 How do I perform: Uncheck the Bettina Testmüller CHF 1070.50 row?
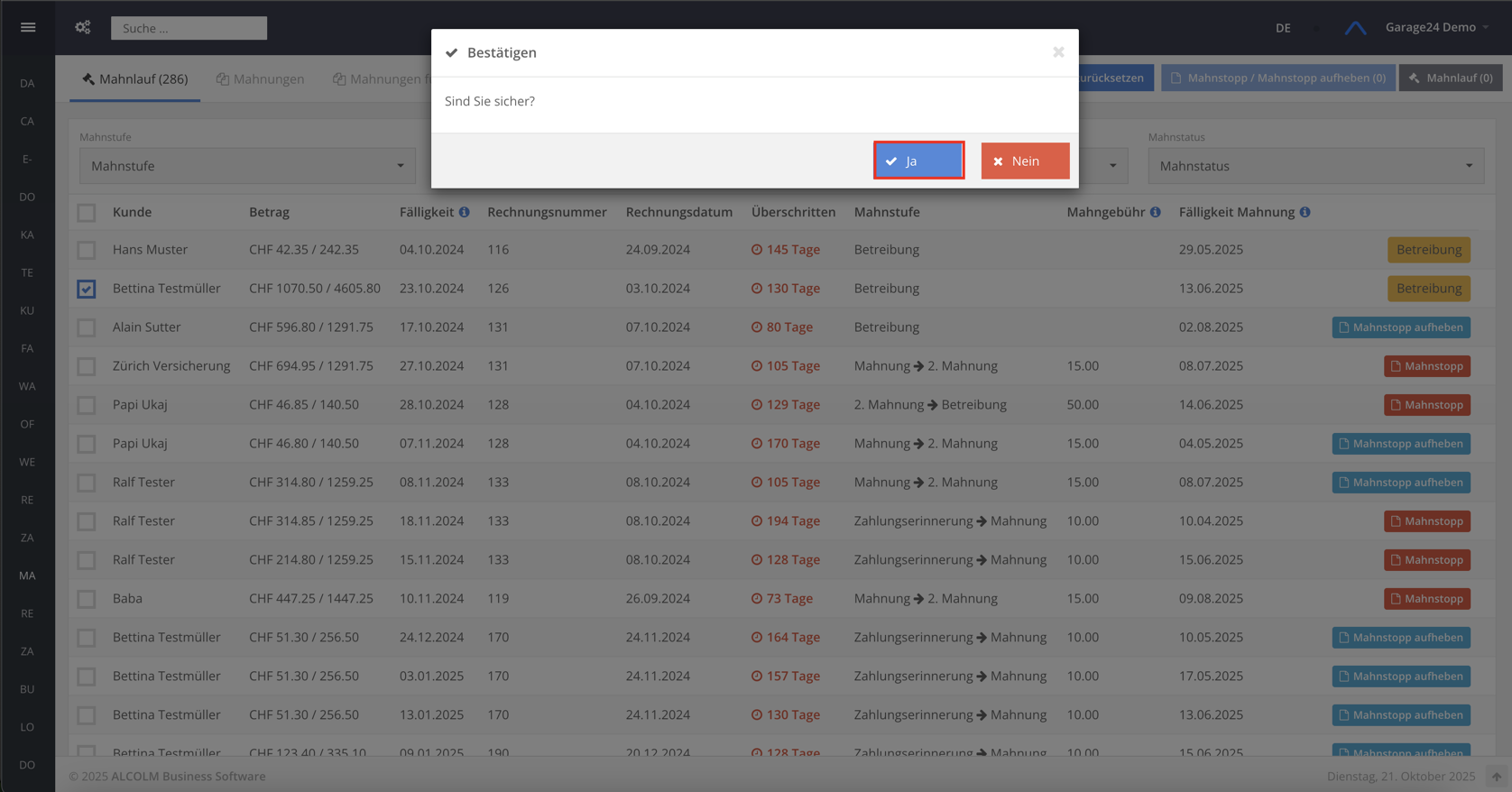click(87, 289)
